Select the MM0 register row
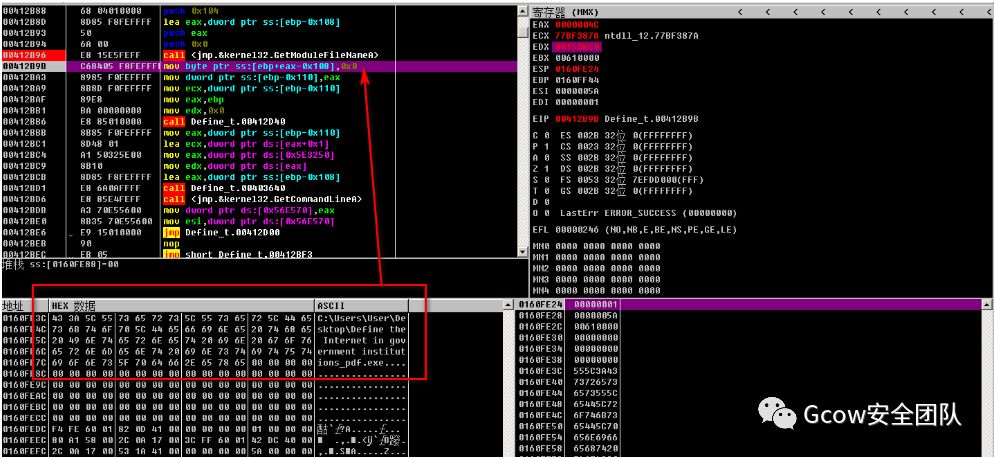 pyautogui.click(x=598, y=246)
